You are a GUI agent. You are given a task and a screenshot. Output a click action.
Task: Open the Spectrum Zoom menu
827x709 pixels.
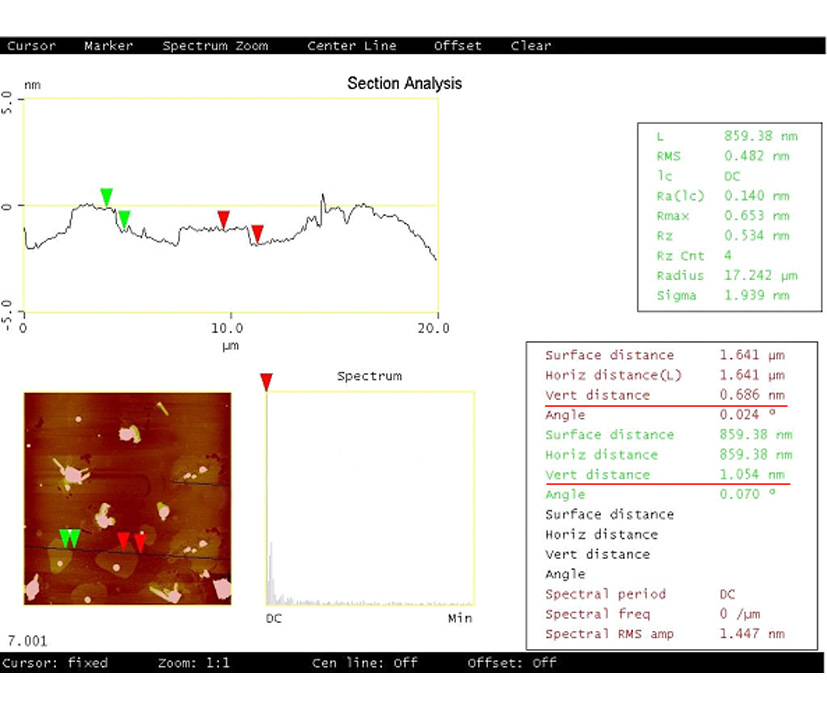click(216, 46)
